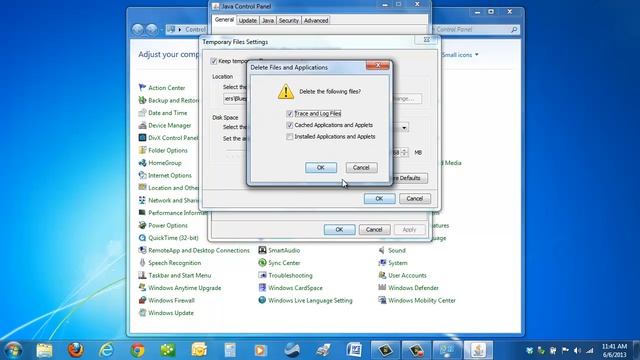Launch Firefox from the taskbar

[76, 350]
